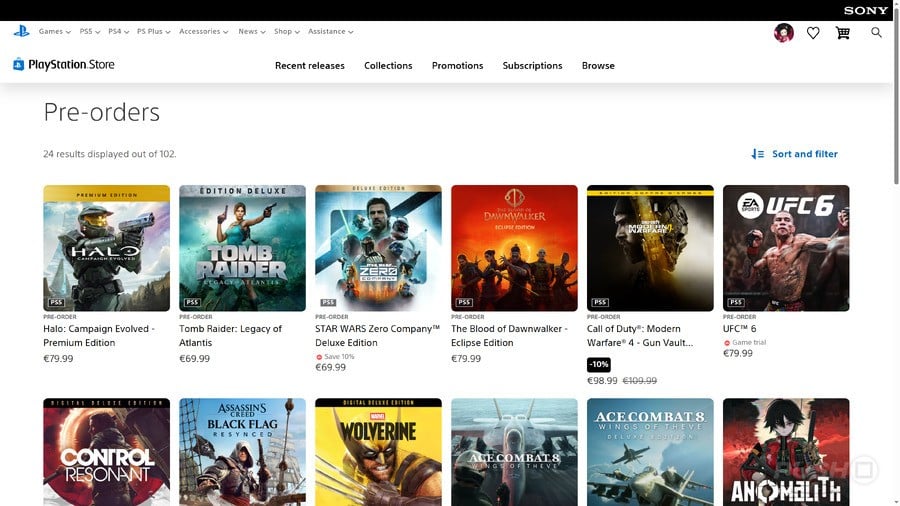Expand the News dropdown menu
The height and width of the screenshot is (506, 900).
click(x=251, y=32)
